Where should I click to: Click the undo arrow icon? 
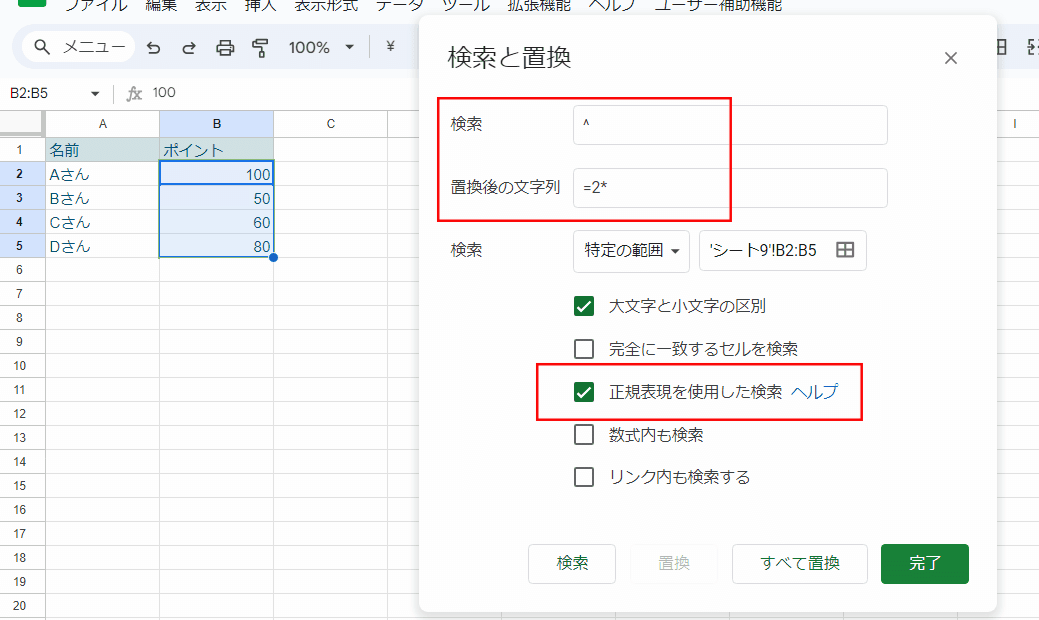point(154,48)
